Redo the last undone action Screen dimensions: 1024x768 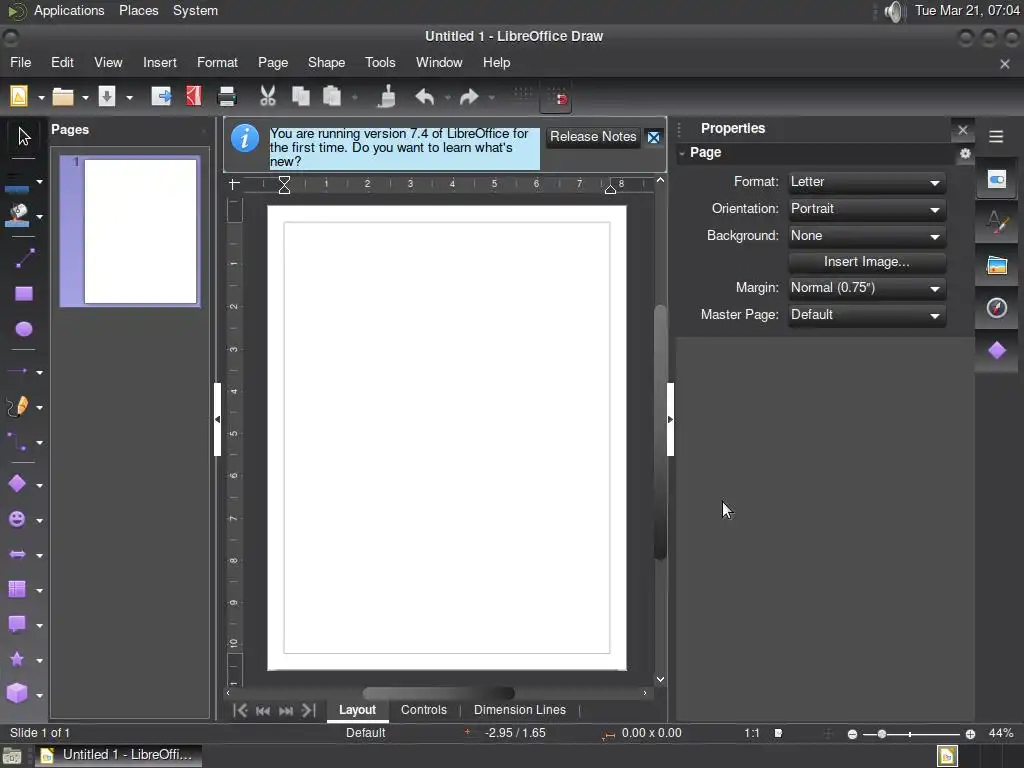[x=469, y=97]
